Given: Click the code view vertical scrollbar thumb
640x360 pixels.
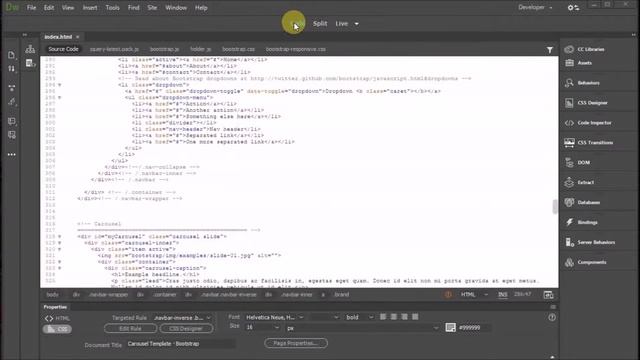Looking at the screenshot, I should tap(555, 207).
